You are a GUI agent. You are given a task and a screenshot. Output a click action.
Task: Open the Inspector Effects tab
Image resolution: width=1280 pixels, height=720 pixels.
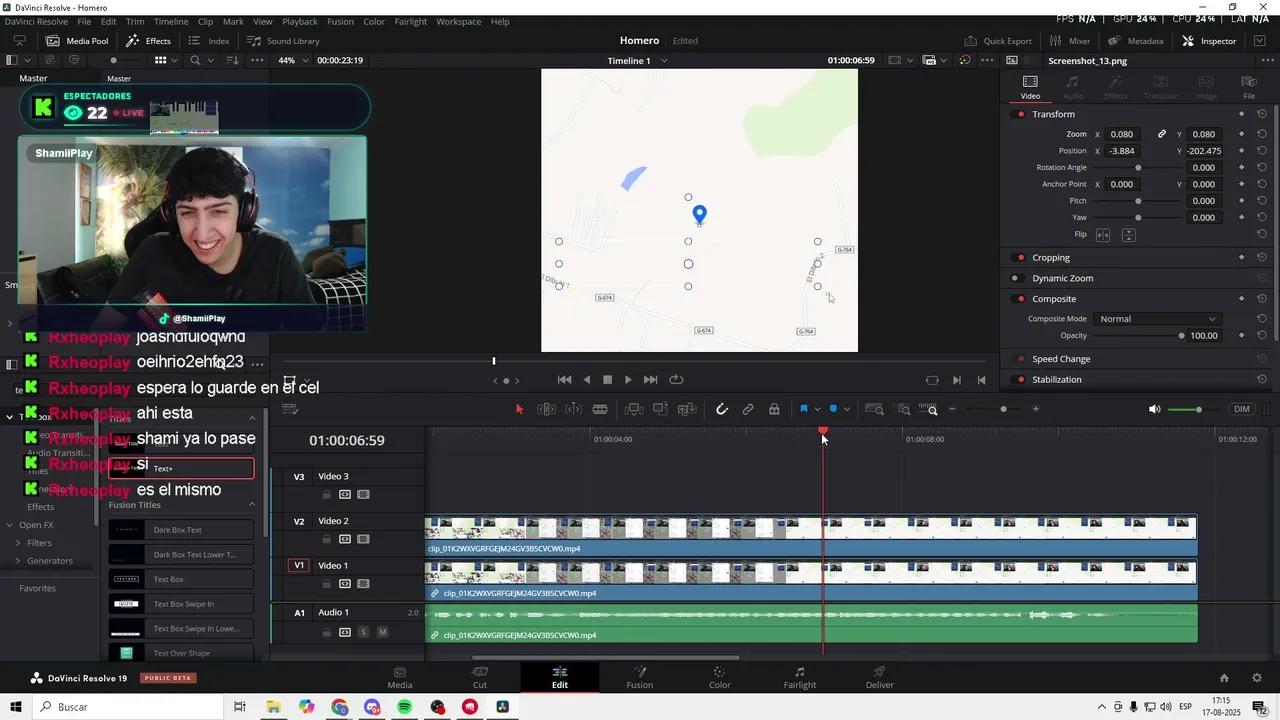(x=1116, y=87)
